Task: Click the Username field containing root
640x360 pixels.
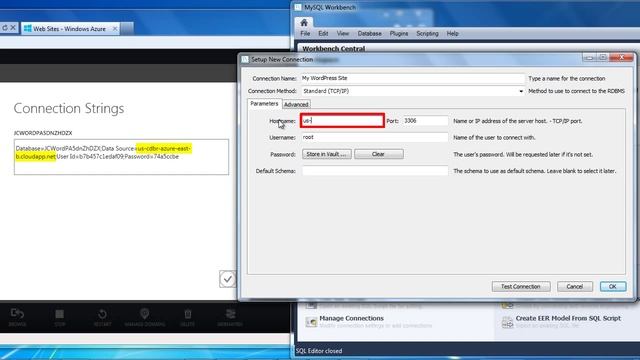Action: tap(375, 138)
